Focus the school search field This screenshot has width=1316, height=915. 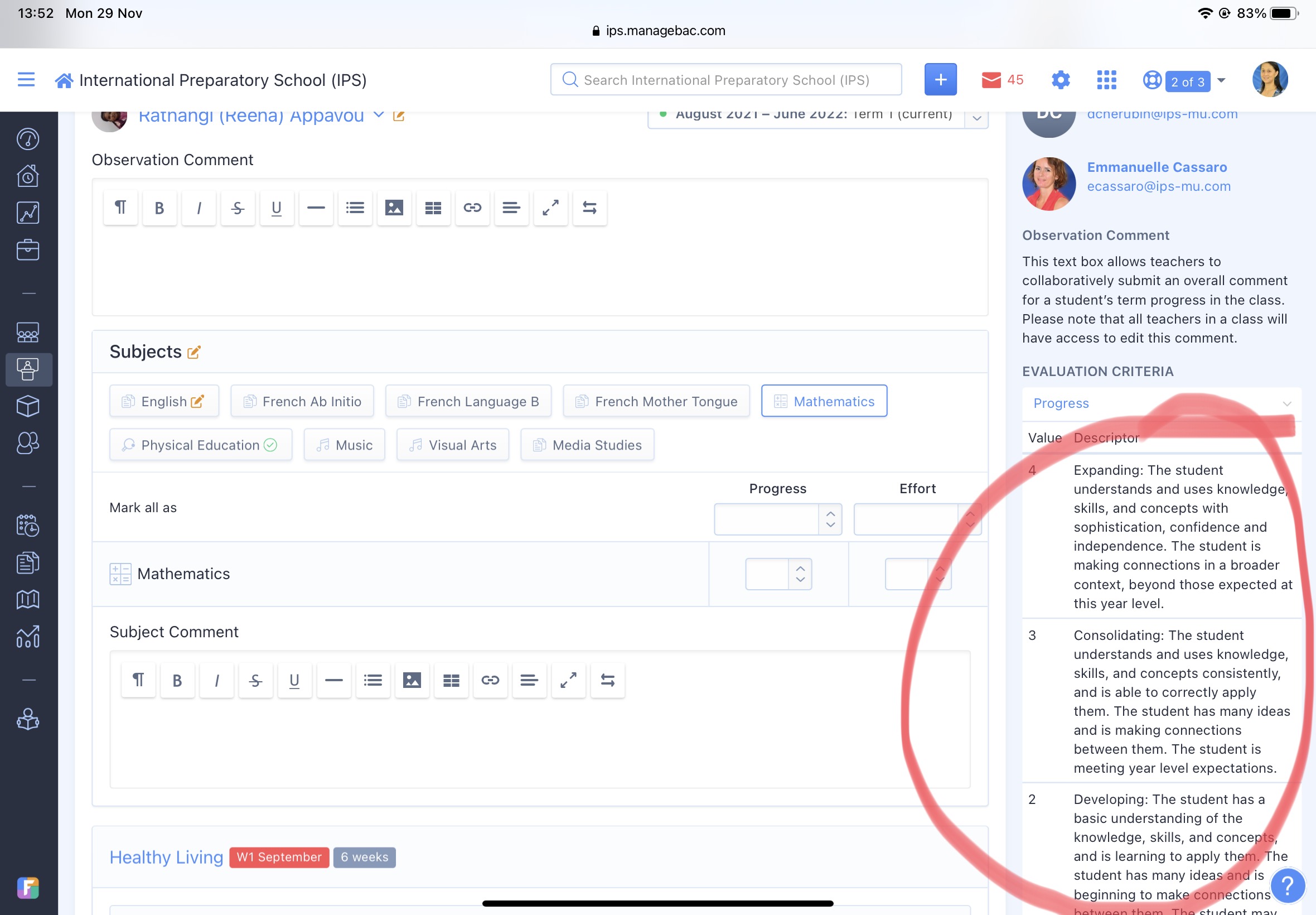(726, 80)
